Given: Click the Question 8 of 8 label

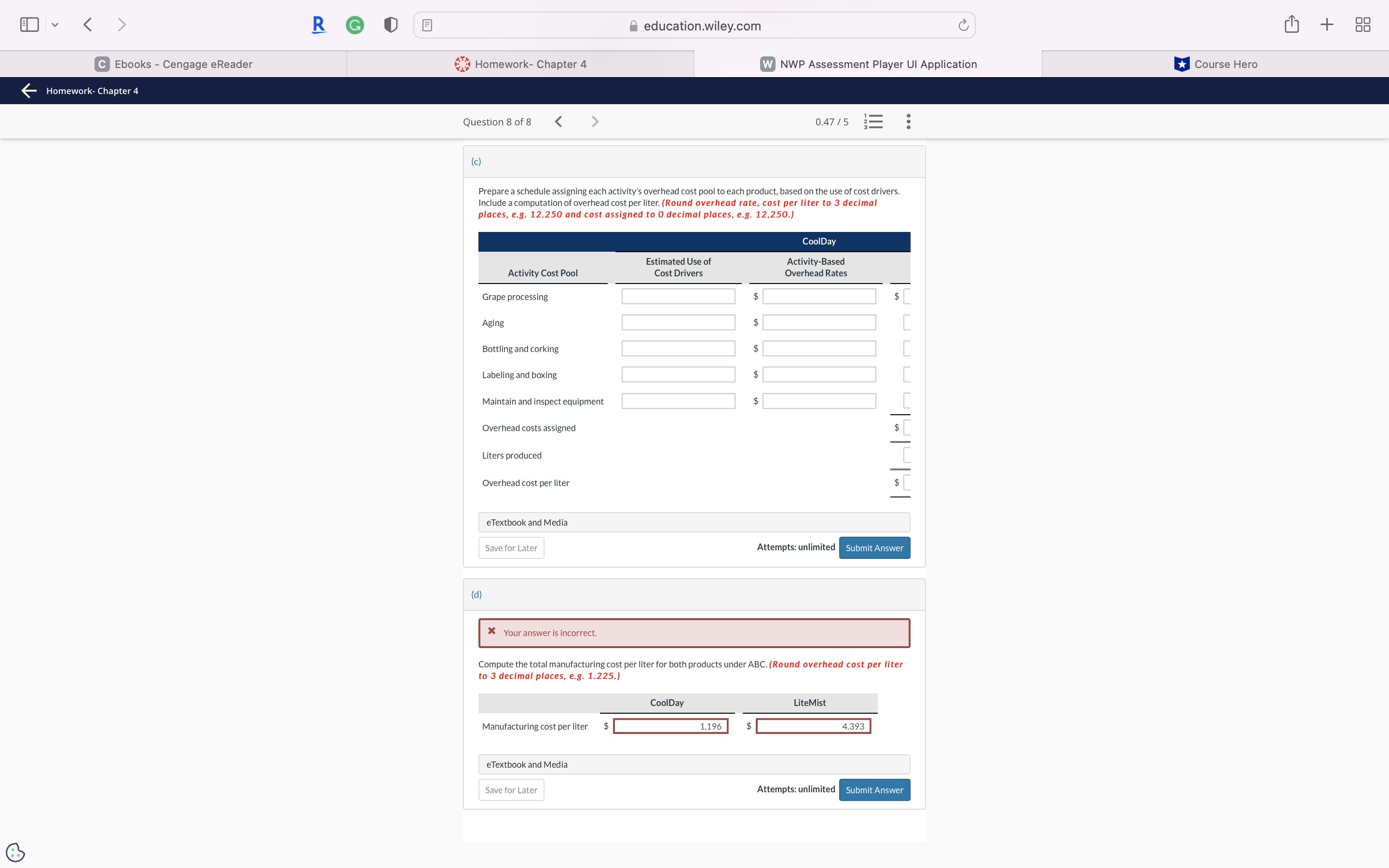Looking at the screenshot, I should [497, 122].
